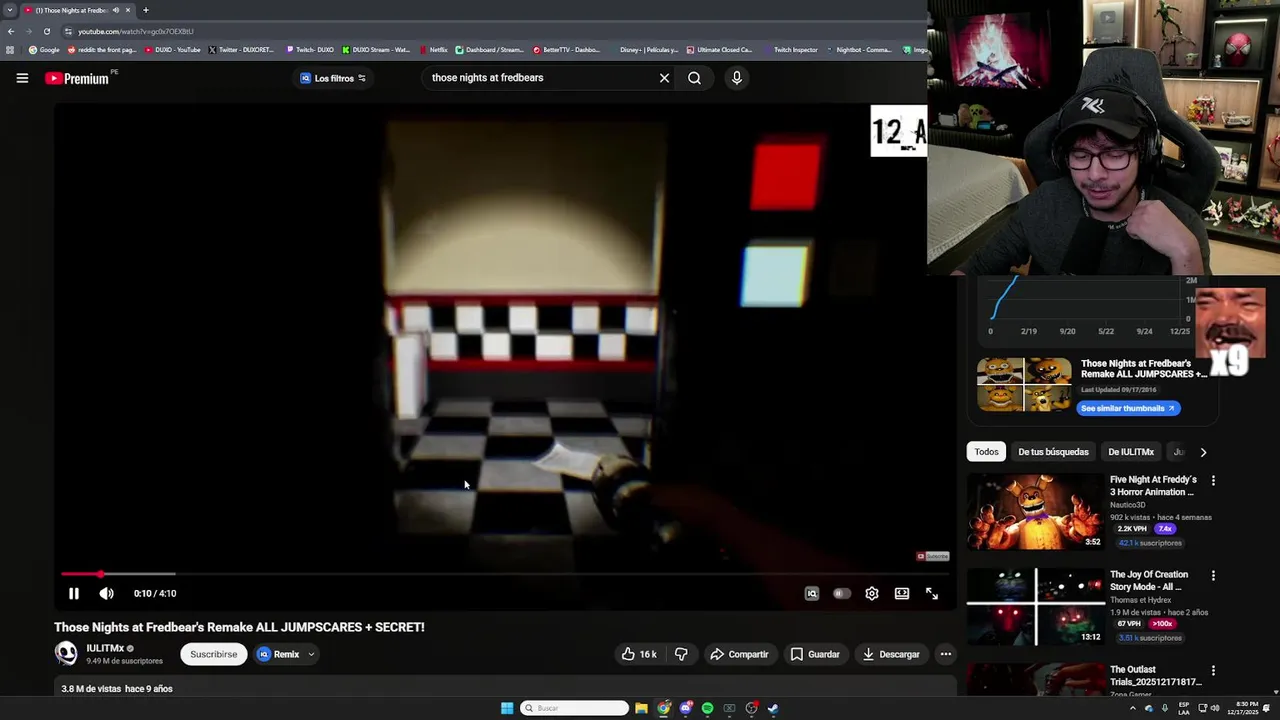Open the BetterTTV Dashboard bookmark
This screenshot has height=720, width=1280.
pos(568,49)
